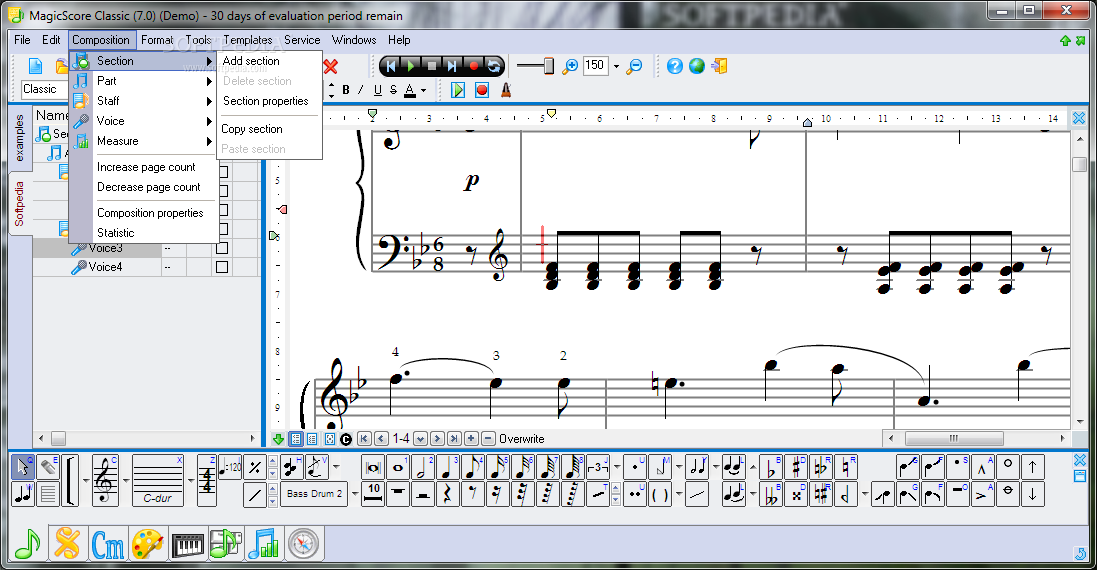Select the quarter note duration
Image resolution: width=1097 pixels, height=570 pixels.
[447, 467]
